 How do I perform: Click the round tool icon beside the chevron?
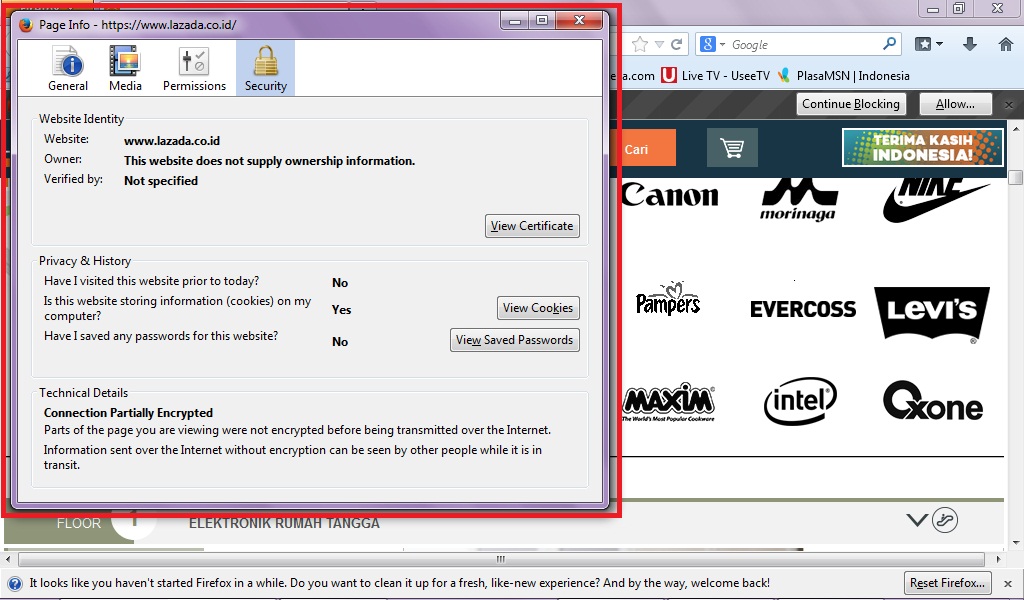pos(945,520)
